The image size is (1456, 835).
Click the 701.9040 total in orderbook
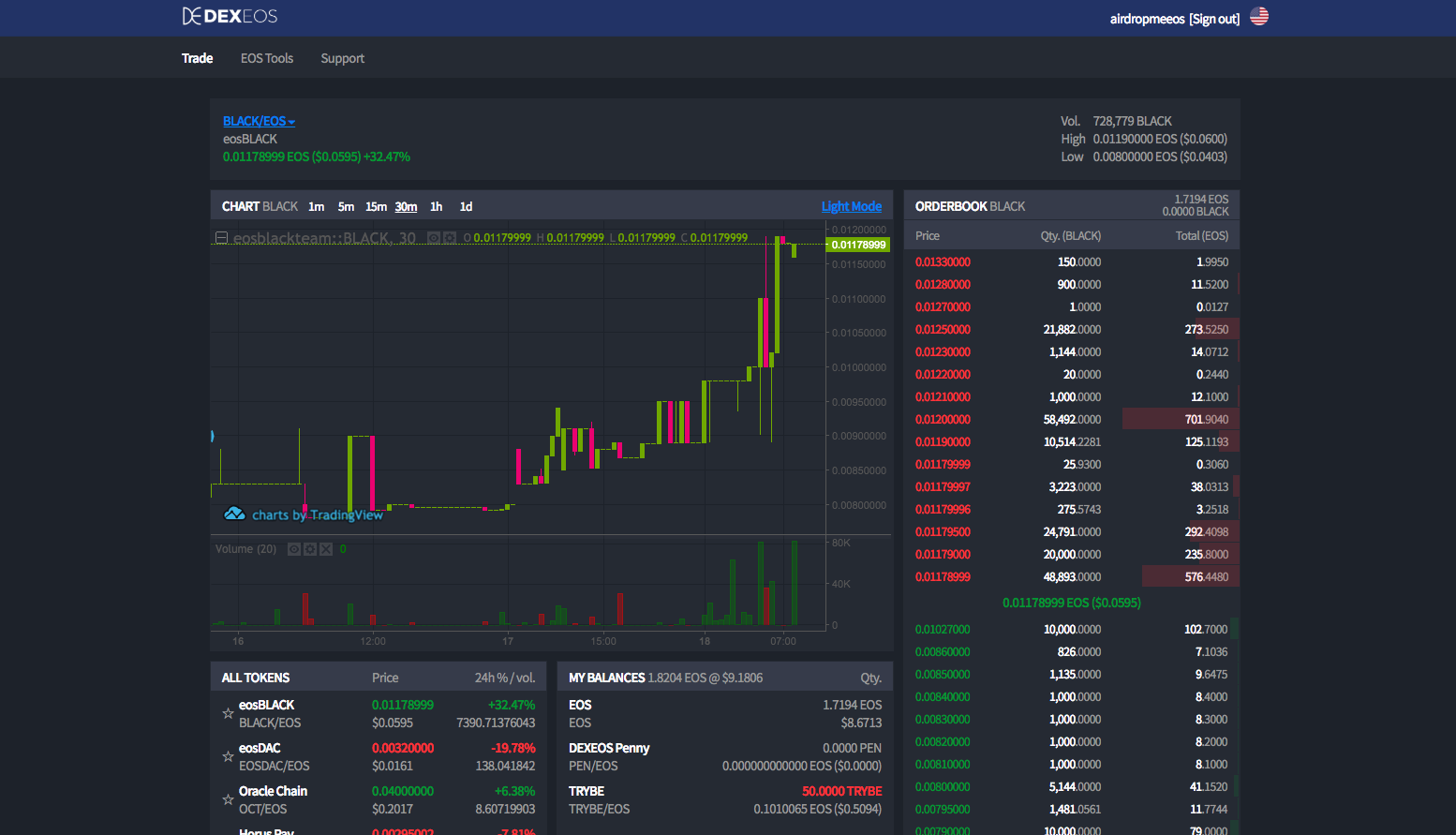1207,419
